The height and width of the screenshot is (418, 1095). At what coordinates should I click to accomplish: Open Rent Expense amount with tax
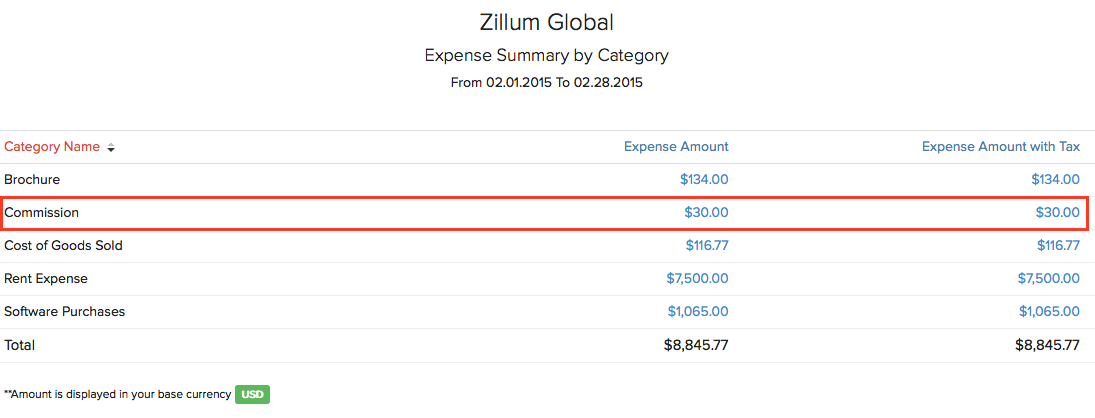point(1049,279)
